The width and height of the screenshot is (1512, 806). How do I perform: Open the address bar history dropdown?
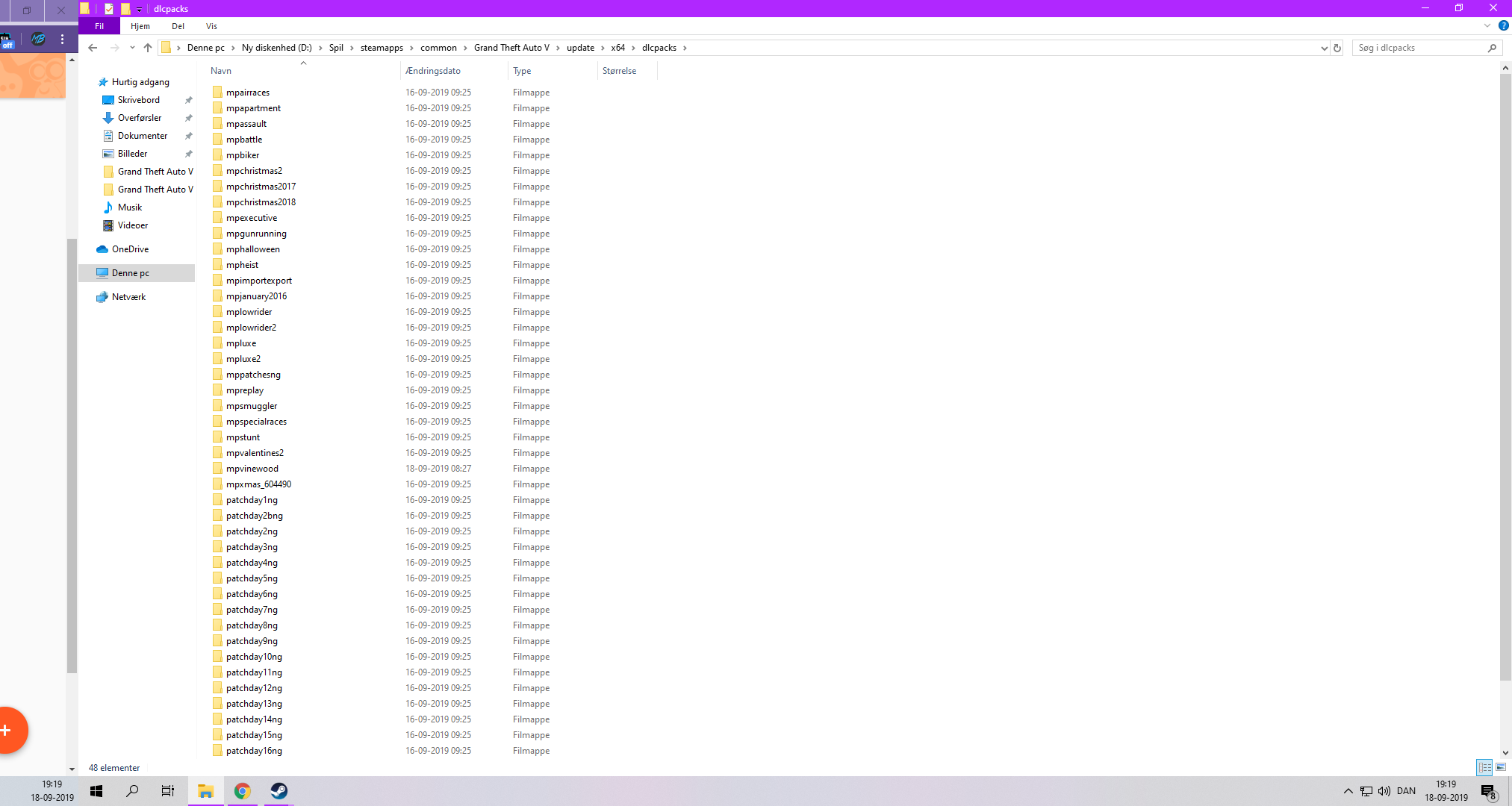pyautogui.click(x=1324, y=48)
